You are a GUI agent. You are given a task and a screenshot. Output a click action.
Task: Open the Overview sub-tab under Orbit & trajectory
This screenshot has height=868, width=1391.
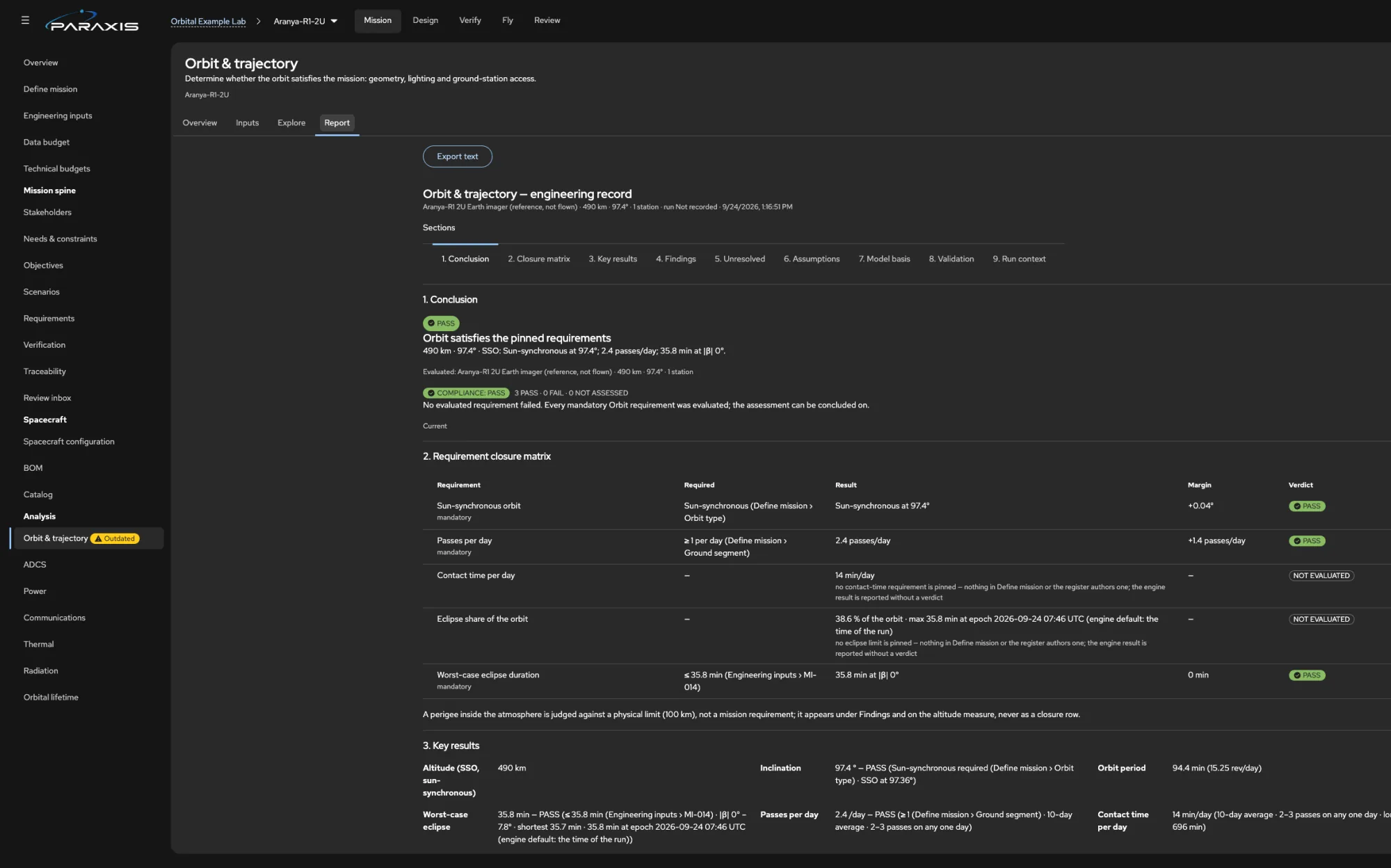[200, 123]
